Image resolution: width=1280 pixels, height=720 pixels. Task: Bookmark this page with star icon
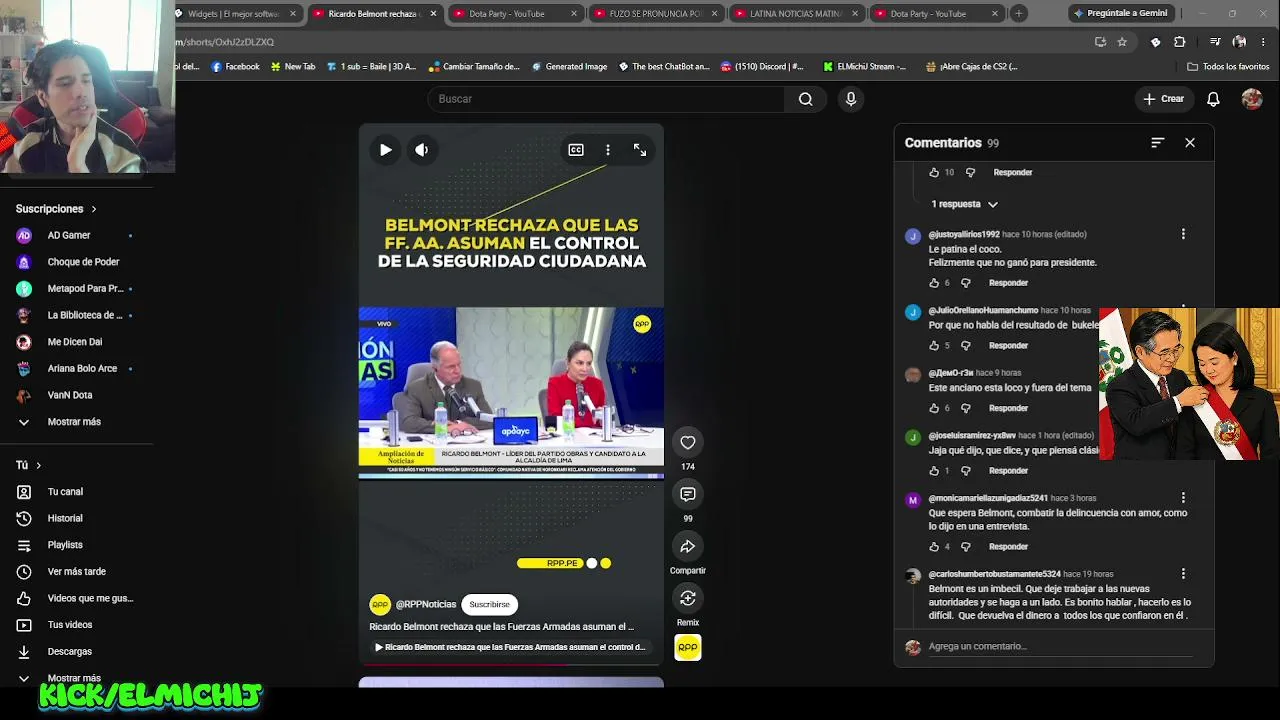coord(1122,42)
